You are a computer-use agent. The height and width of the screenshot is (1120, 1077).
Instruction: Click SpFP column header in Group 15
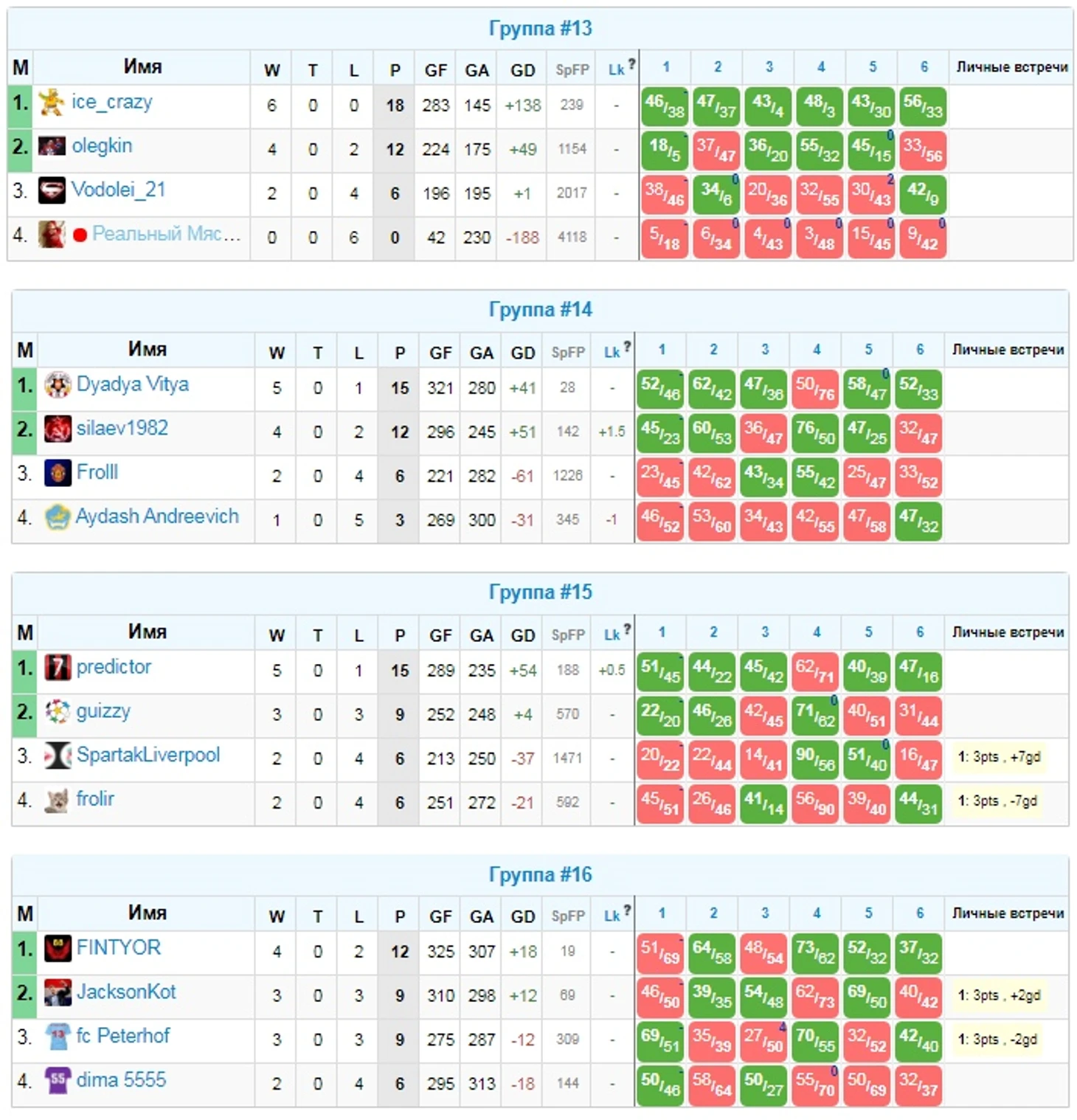point(568,635)
